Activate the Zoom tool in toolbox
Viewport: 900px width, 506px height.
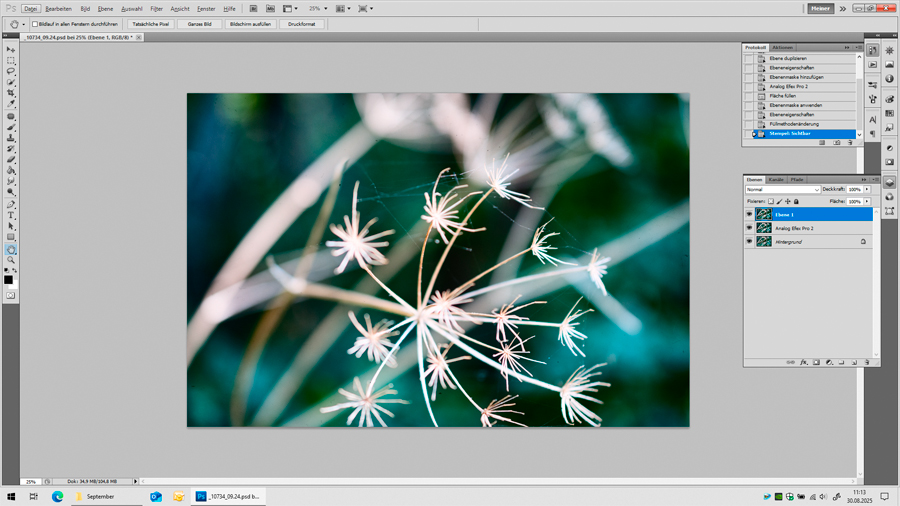(11, 260)
